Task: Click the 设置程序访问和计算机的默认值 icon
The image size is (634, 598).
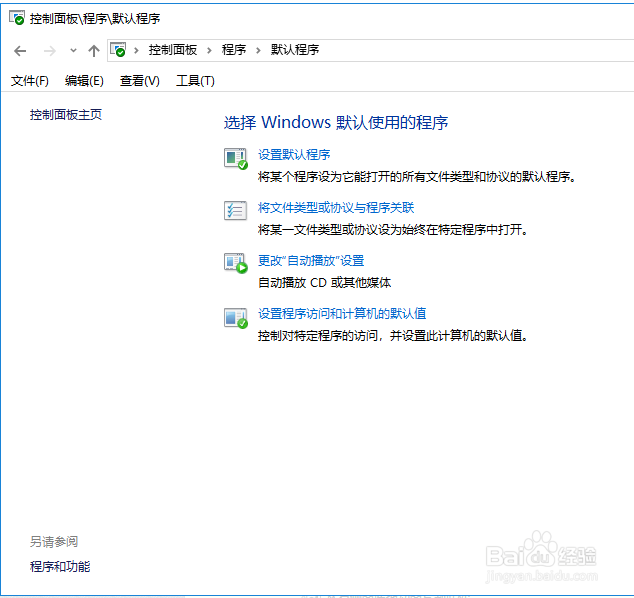Action: [236, 318]
